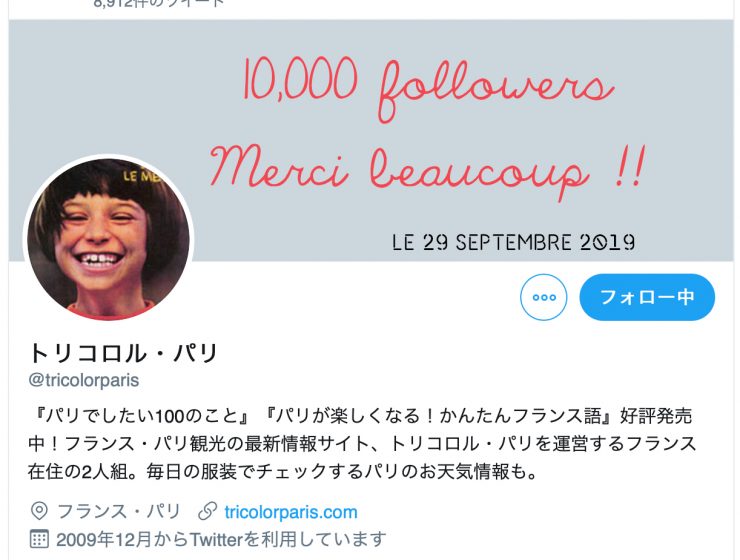Visit the tricolorparis.com website link
Image resolution: width=740 pixels, height=560 pixels.
[291, 512]
